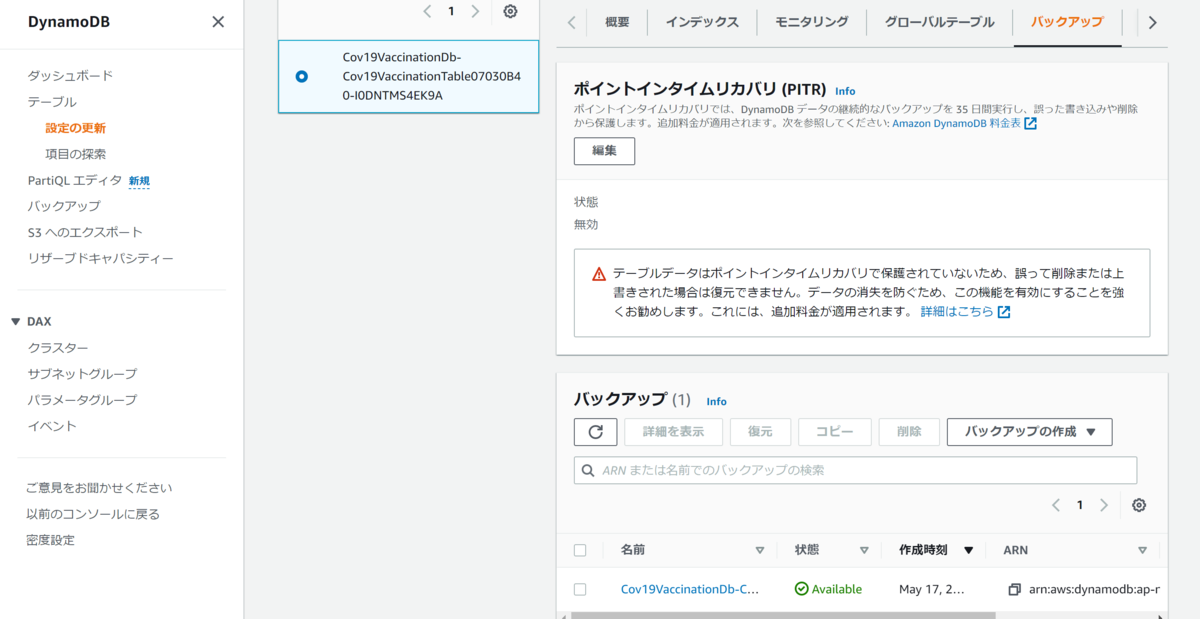Open バックアップの作成 dropdown
The image size is (1200, 619).
pos(1030,432)
